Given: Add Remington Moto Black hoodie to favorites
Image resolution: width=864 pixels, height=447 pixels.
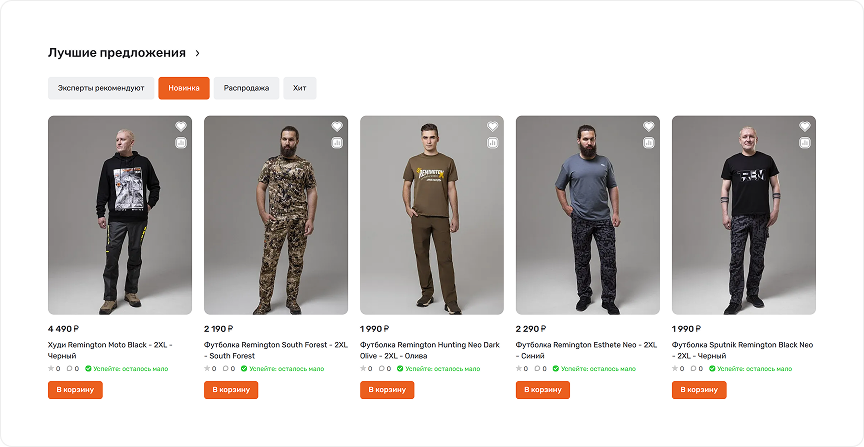Looking at the screenshot, I should tap(181, 127).
